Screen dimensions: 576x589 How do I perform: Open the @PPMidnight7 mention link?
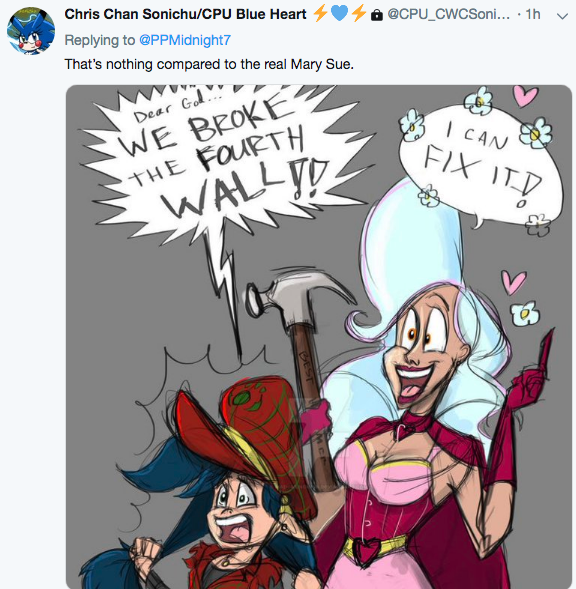[x=185, y=40]
